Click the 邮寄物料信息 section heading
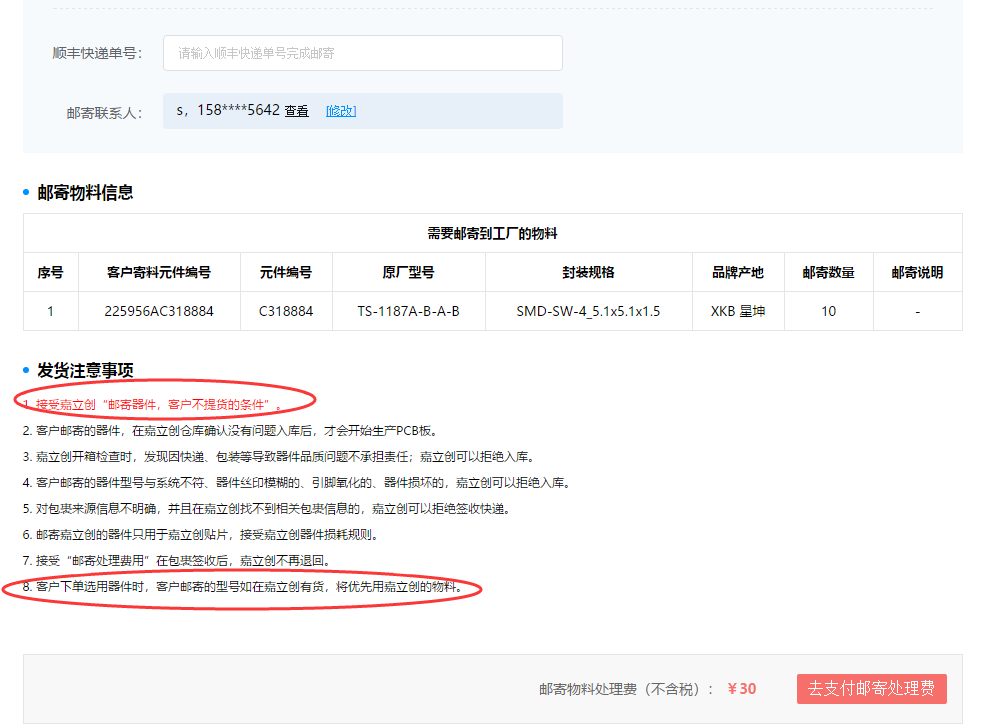The width and height of the screenshot is (988, 724). coord(85,193)
